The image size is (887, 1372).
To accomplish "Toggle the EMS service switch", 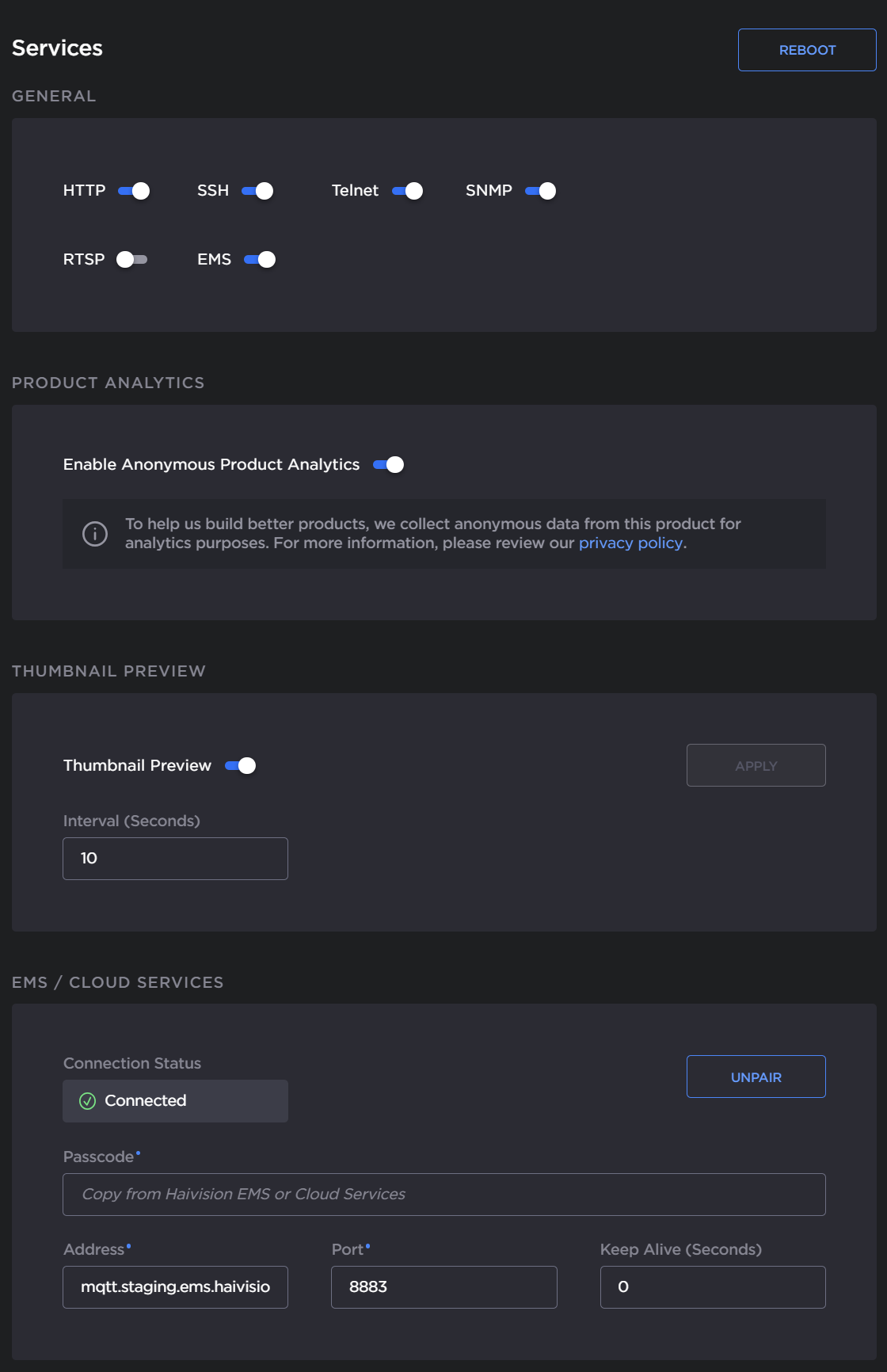I will pos(260,260).
